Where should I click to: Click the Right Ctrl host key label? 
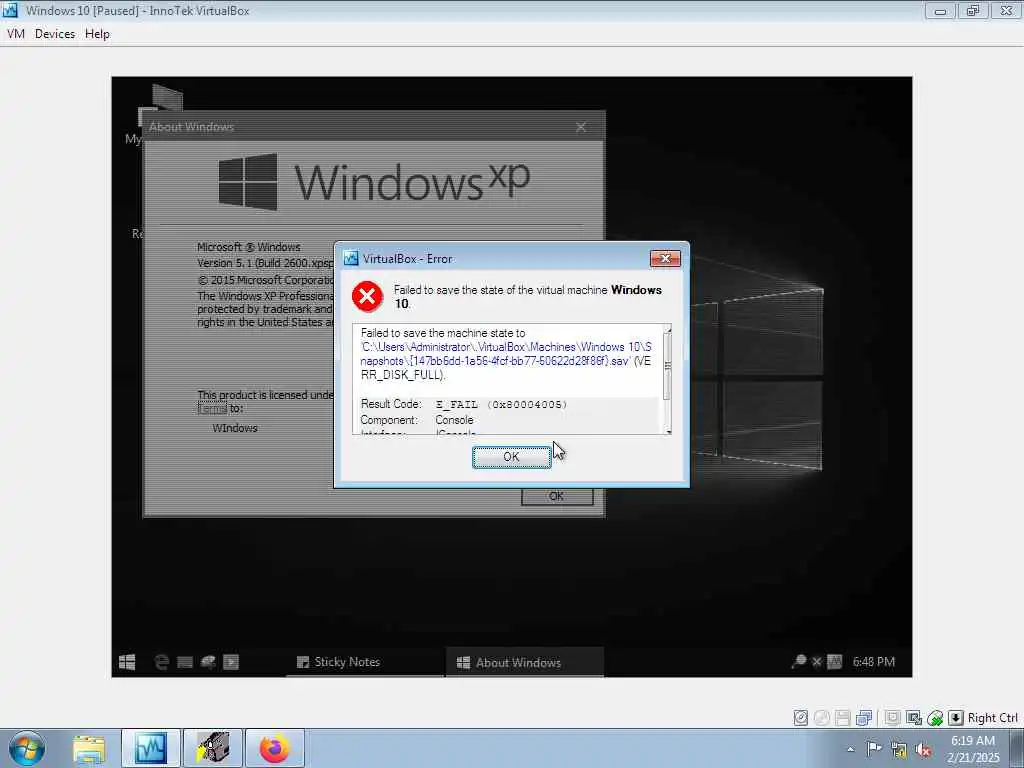992,718
